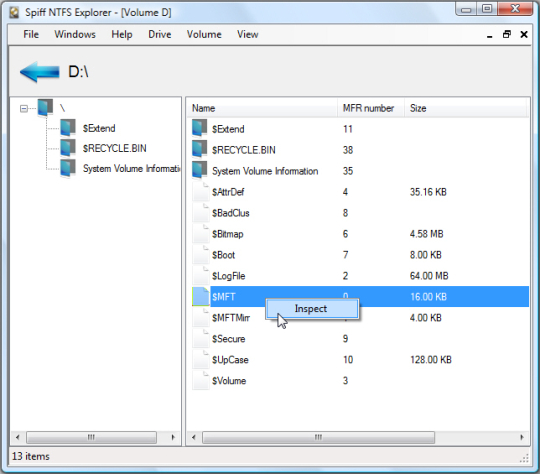Image resolution: width=540 pixels, height=474 pixels.
Task: Select $RECYCLE.BIN in the folder tree
Action: pos(114,148)
